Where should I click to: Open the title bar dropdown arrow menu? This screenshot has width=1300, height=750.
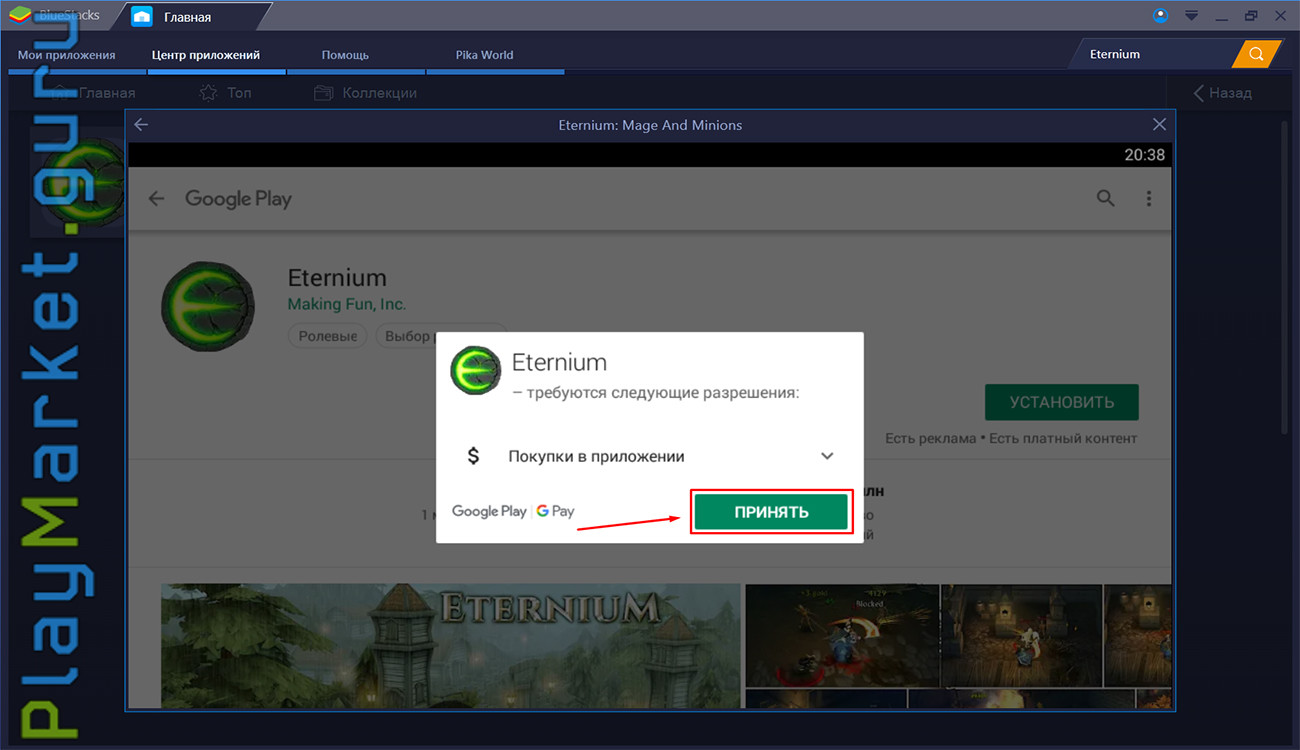point(1191,16)
